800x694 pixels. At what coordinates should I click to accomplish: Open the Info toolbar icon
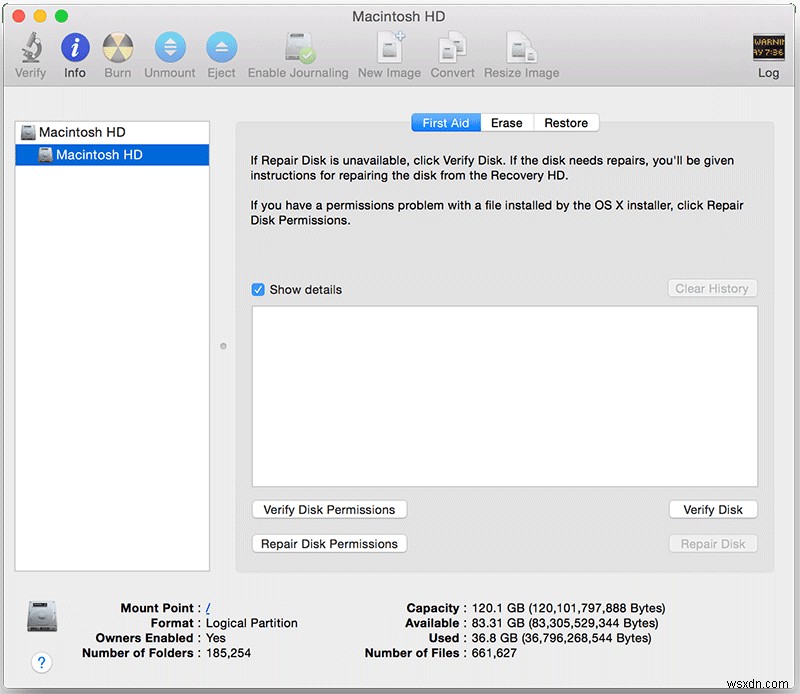(x=75, y=47)
